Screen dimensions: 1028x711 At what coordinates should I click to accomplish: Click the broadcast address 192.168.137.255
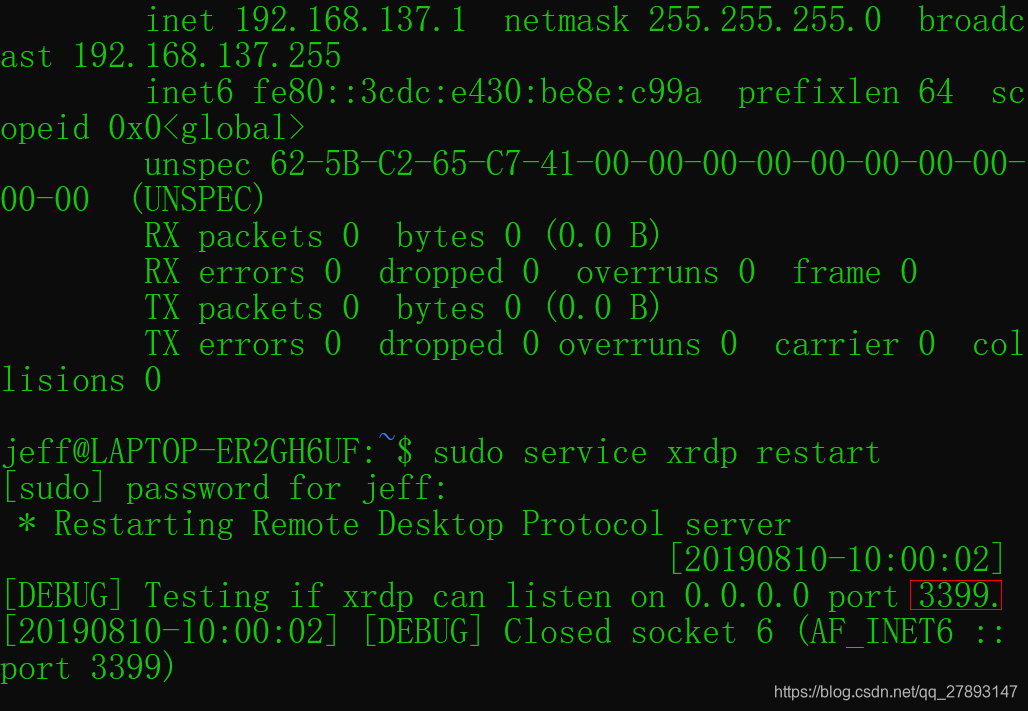click(x=207, y=56)
